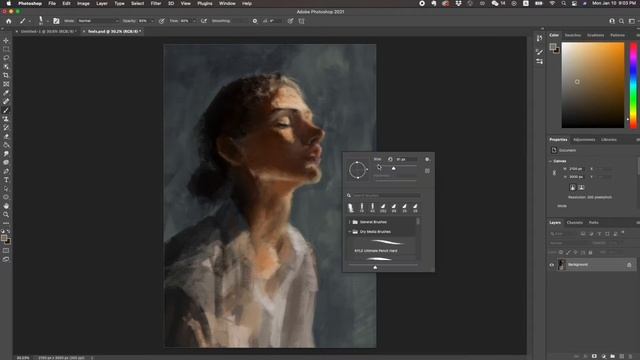Click inside the color picker field
The height and width of the screenshot is (360, 640).
[x=593, y=85]
